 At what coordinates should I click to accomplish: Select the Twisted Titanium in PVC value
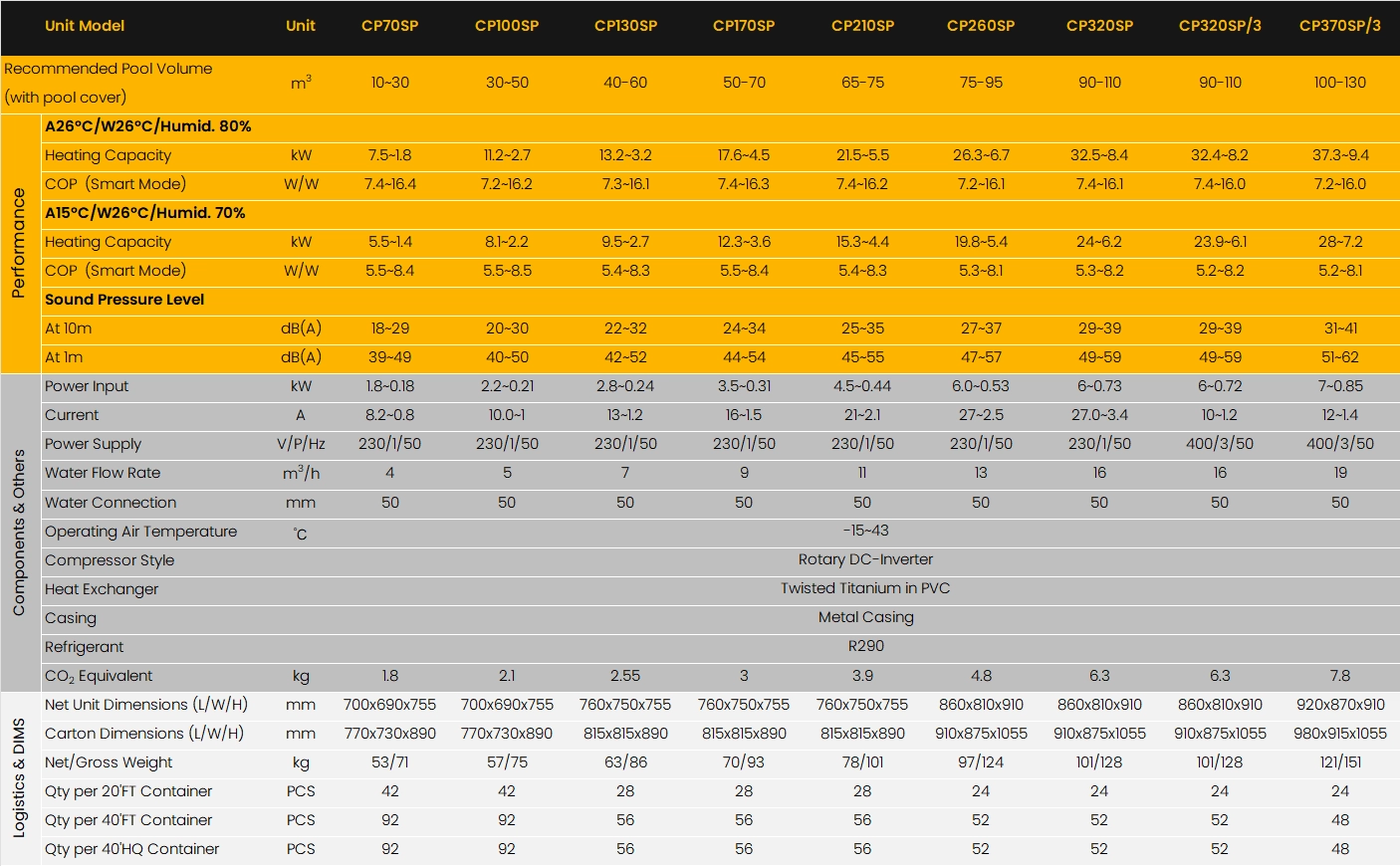(865, 588)
